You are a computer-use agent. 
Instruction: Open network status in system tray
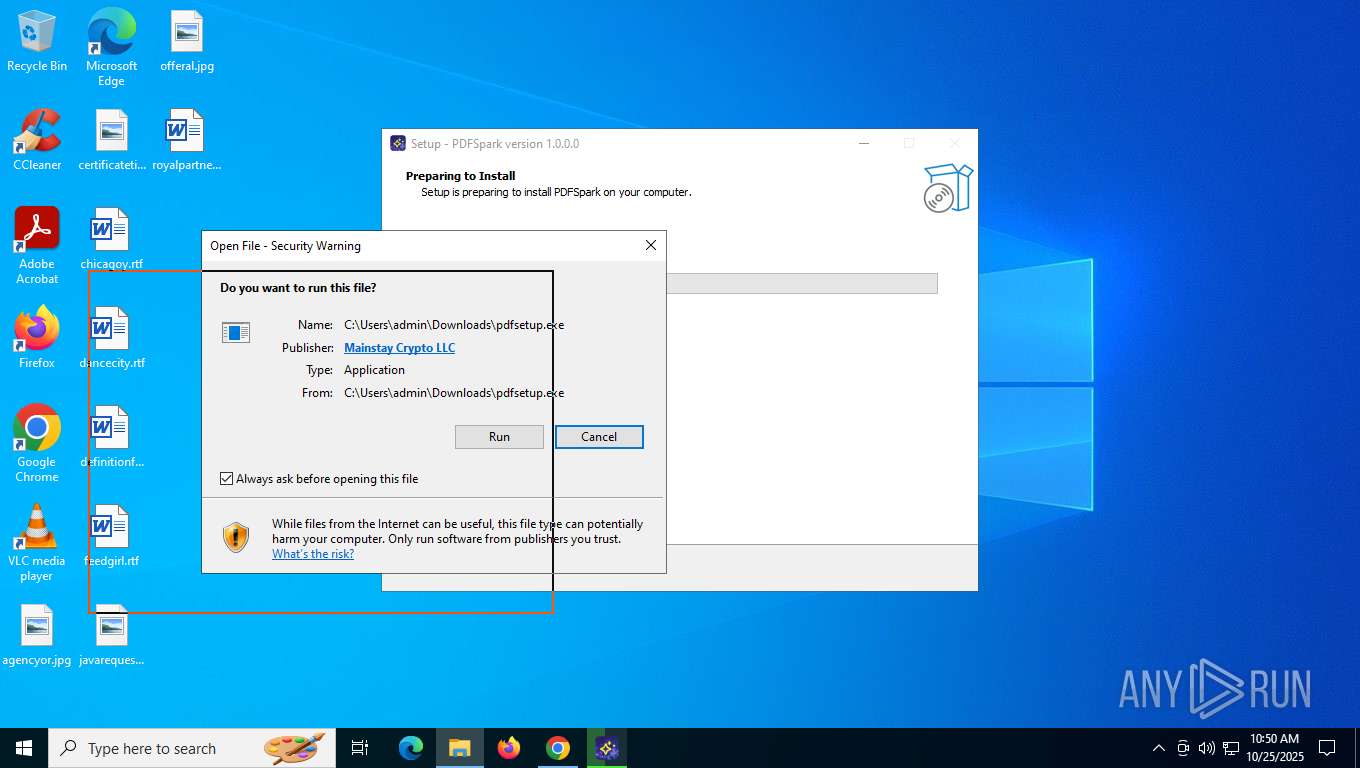(x=1231, y=748)
